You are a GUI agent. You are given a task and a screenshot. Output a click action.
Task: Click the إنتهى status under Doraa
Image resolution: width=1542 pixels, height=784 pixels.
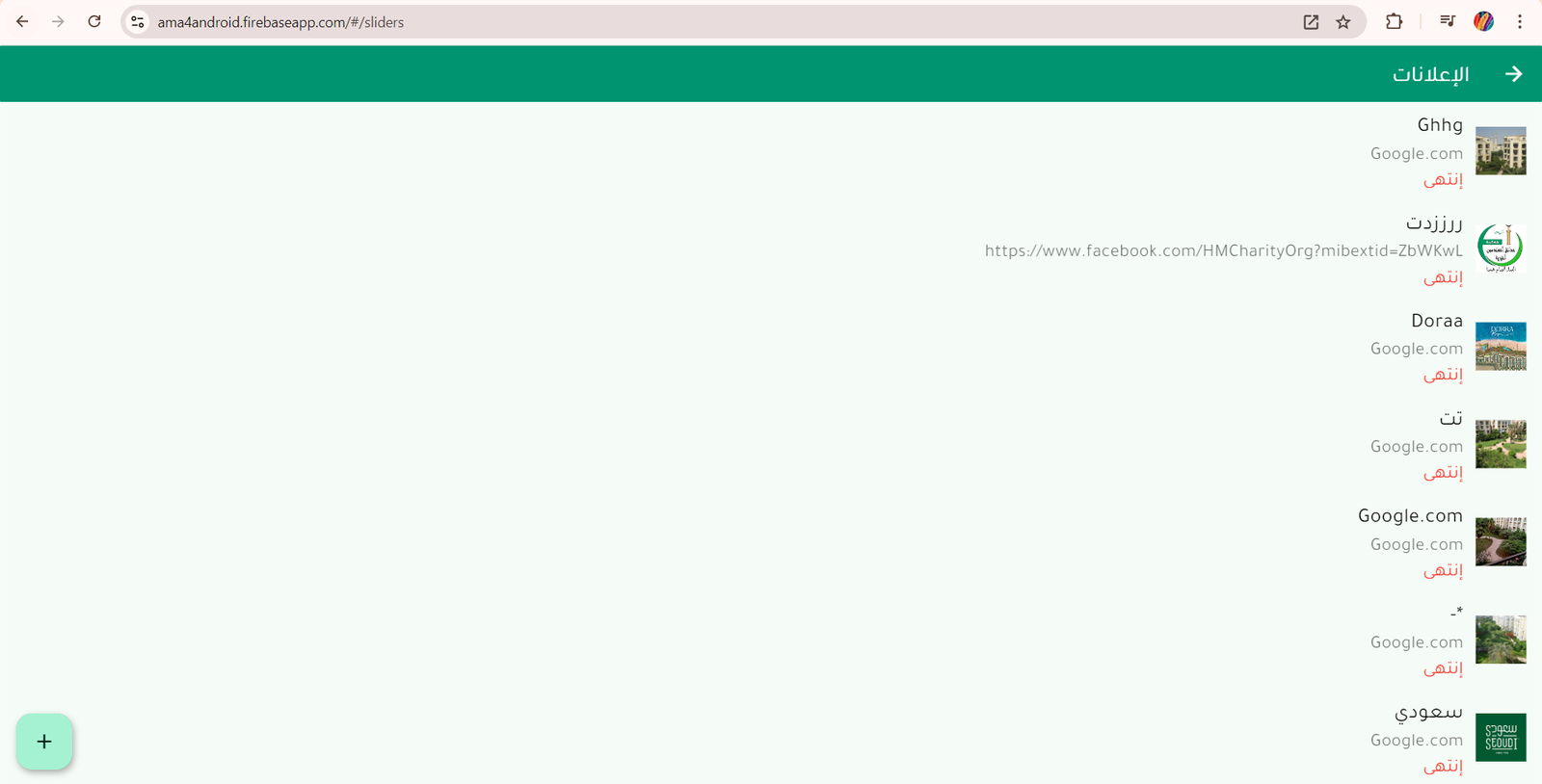point(1444,375)
